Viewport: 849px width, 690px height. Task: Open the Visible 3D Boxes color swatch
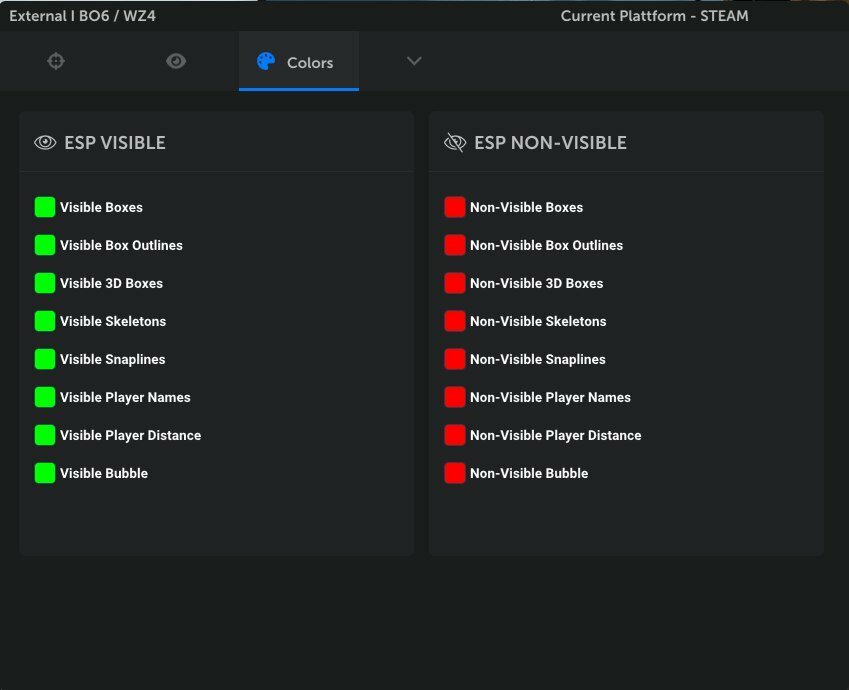tap(45, 283)
